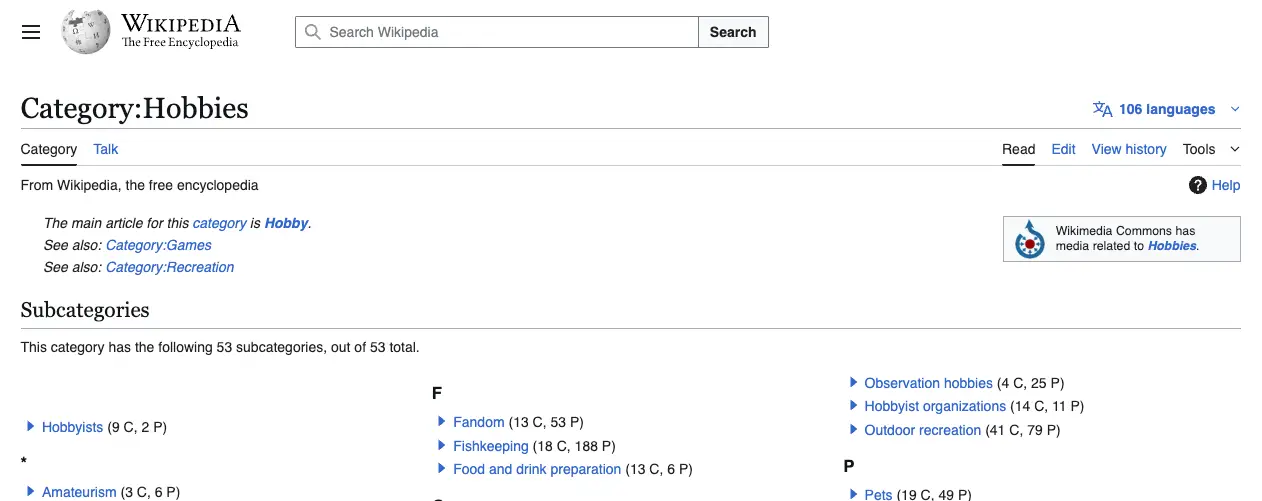Select the View history tab
This screenshot has height=501, width=1262.
point(1128,149)
